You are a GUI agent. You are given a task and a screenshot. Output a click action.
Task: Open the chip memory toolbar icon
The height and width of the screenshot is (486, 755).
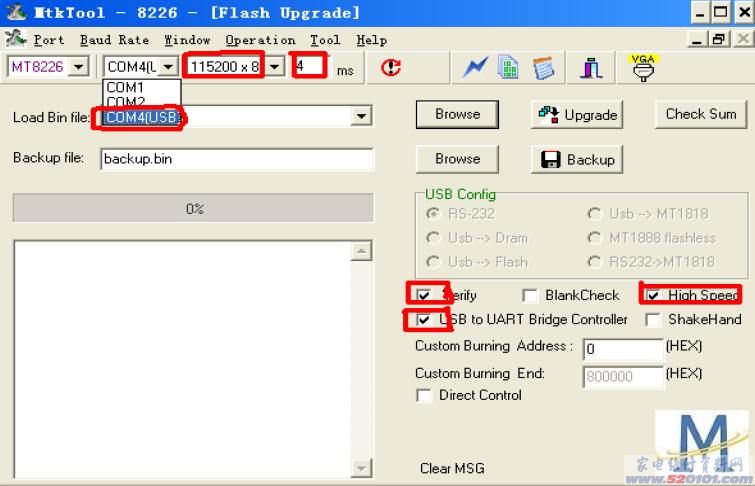(x=509, y=67)
